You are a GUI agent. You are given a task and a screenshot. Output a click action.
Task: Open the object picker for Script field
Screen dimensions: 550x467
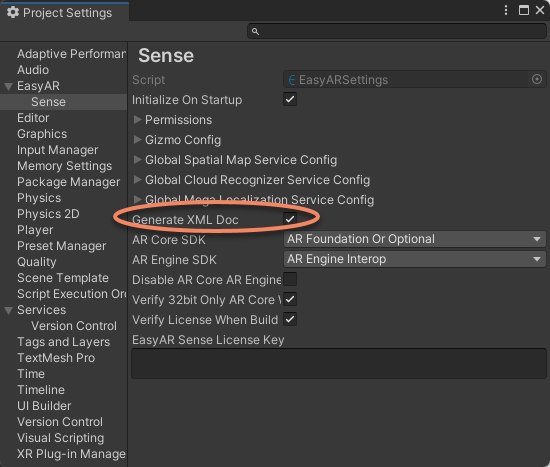click(x=536, y=79)
